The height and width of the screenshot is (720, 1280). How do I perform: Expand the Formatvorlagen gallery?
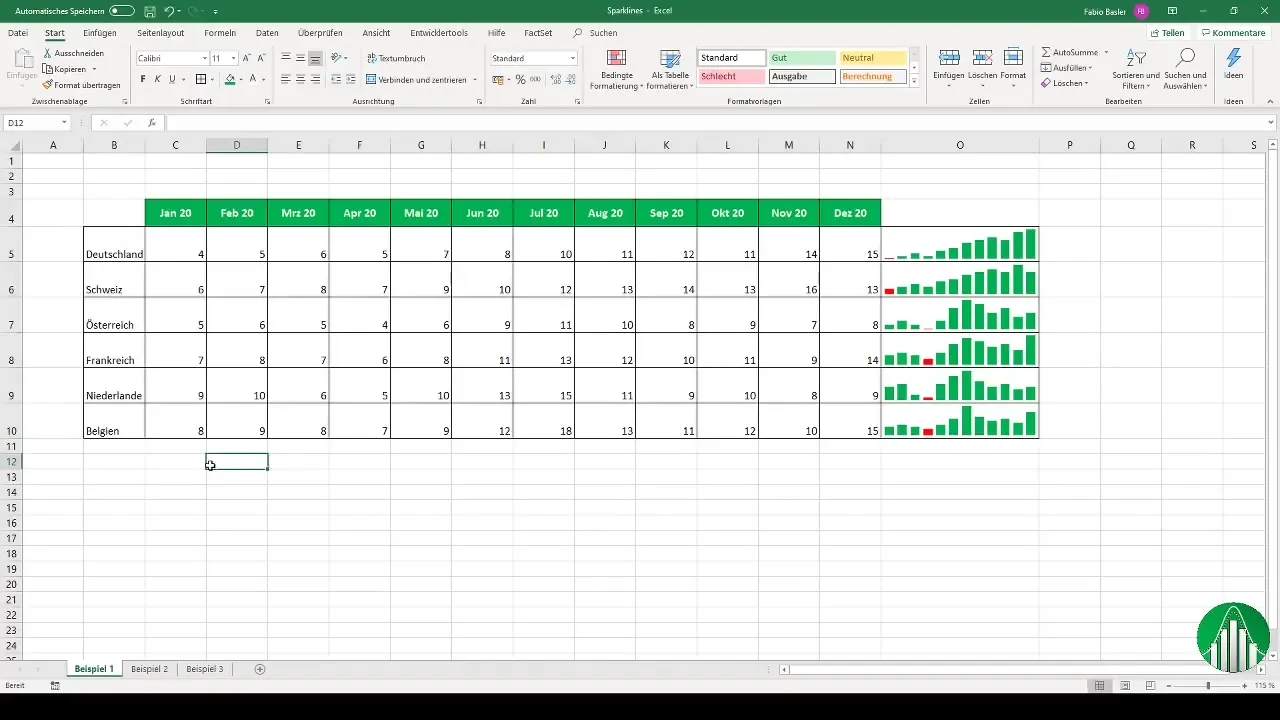pos(914,81)
